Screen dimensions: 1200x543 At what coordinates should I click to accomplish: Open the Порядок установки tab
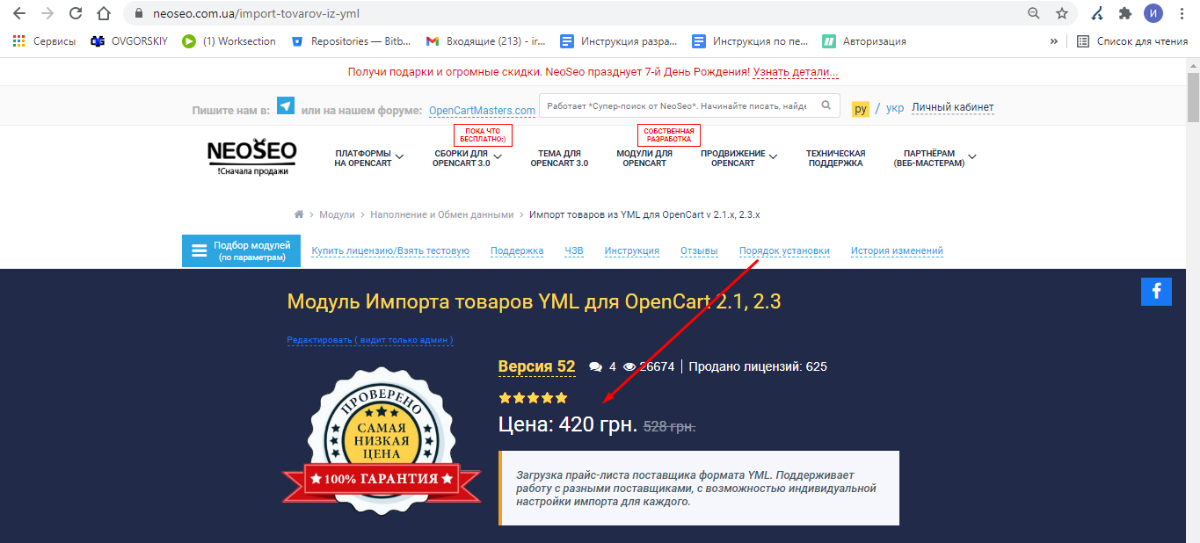(784, 251)
